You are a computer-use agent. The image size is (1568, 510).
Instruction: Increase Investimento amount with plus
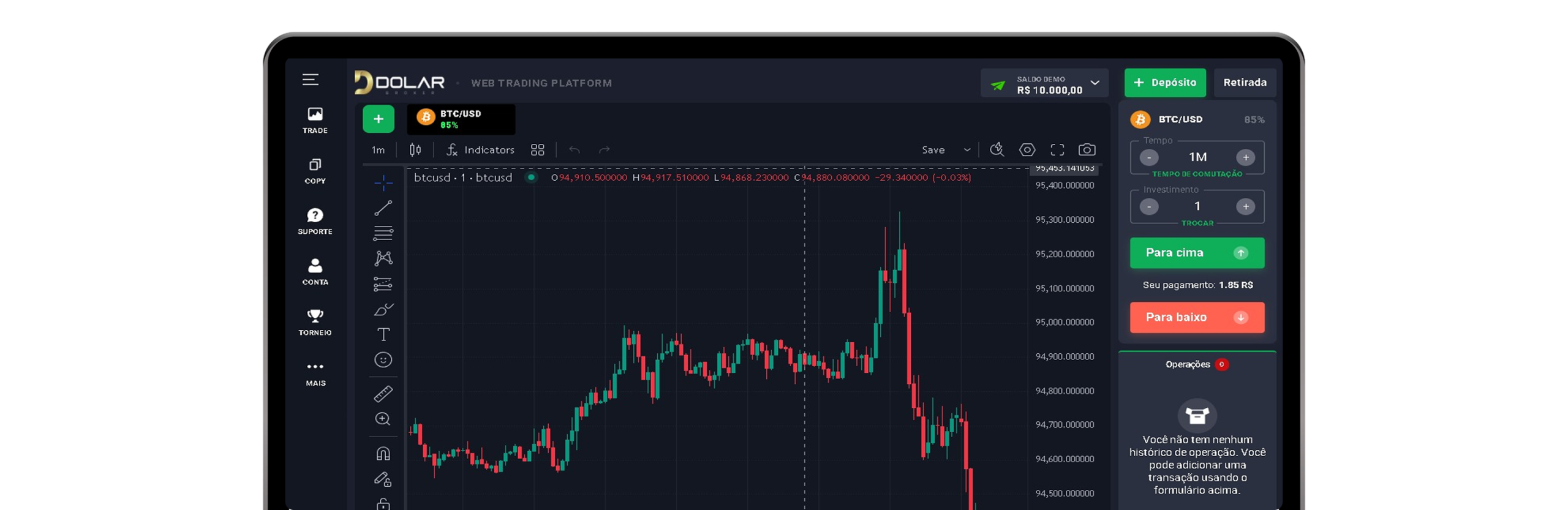click(1245, 207)
